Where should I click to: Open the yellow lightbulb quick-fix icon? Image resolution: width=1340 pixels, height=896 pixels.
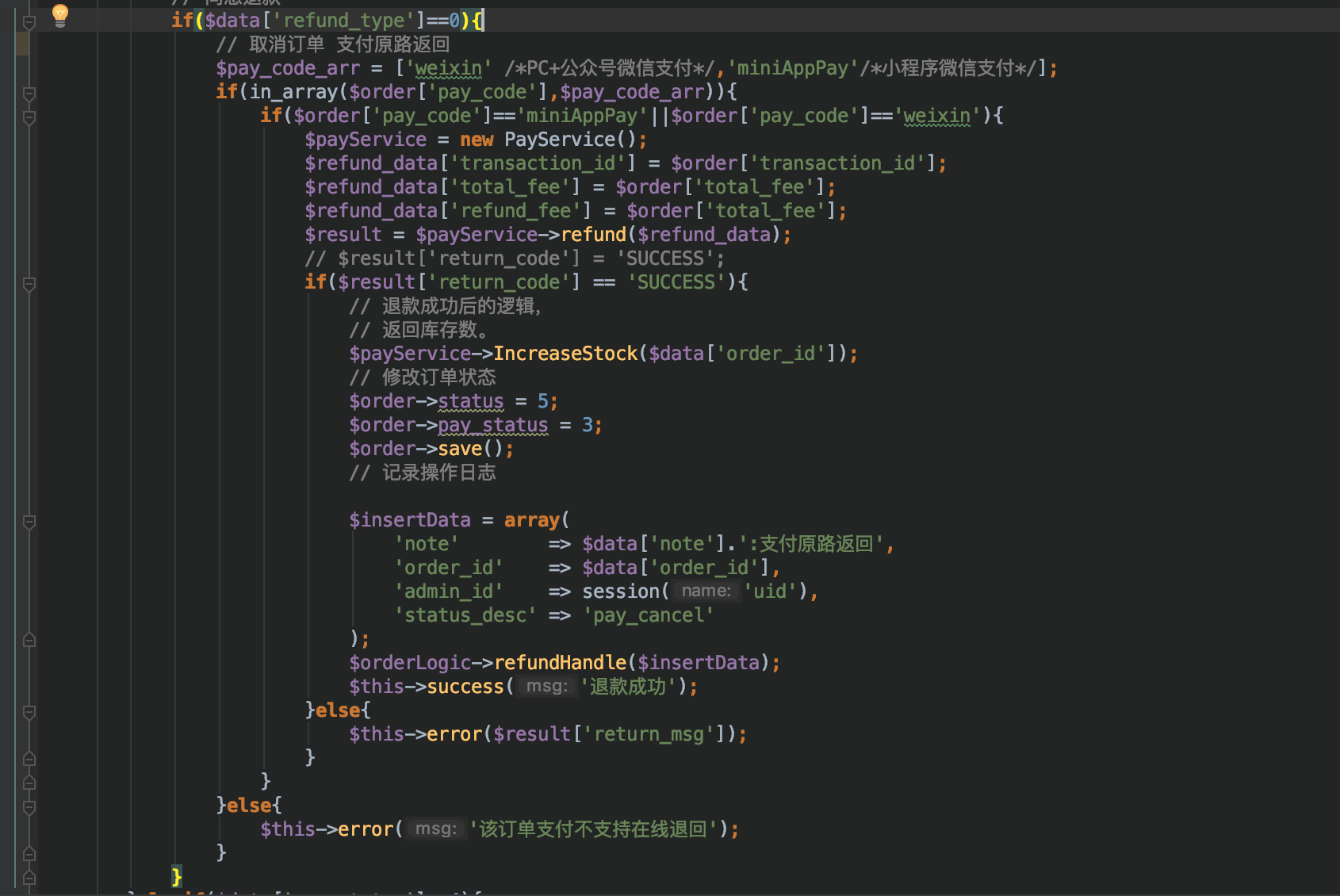(x=60, y=14)
